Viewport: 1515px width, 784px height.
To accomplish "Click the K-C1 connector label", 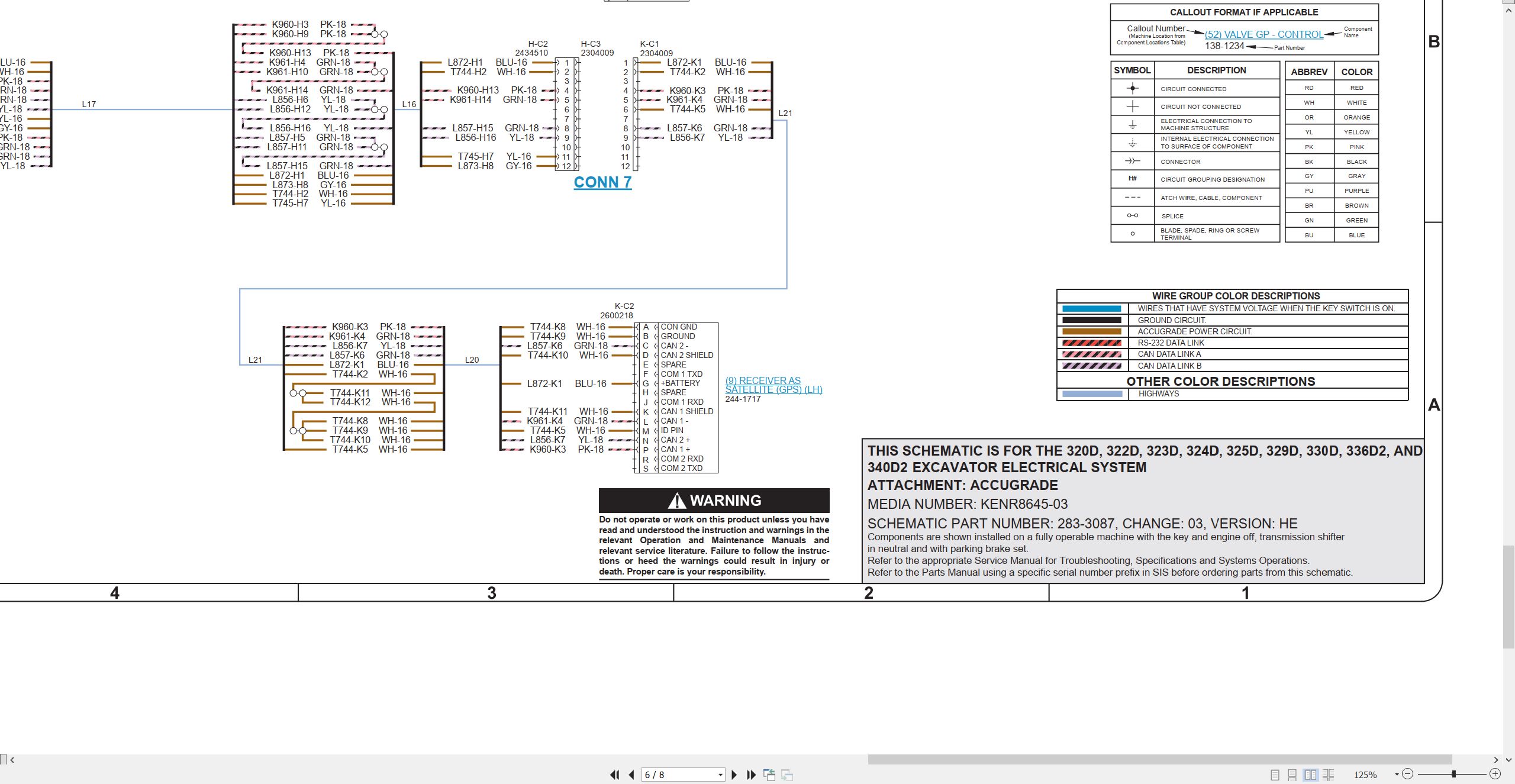I will 649,44.
